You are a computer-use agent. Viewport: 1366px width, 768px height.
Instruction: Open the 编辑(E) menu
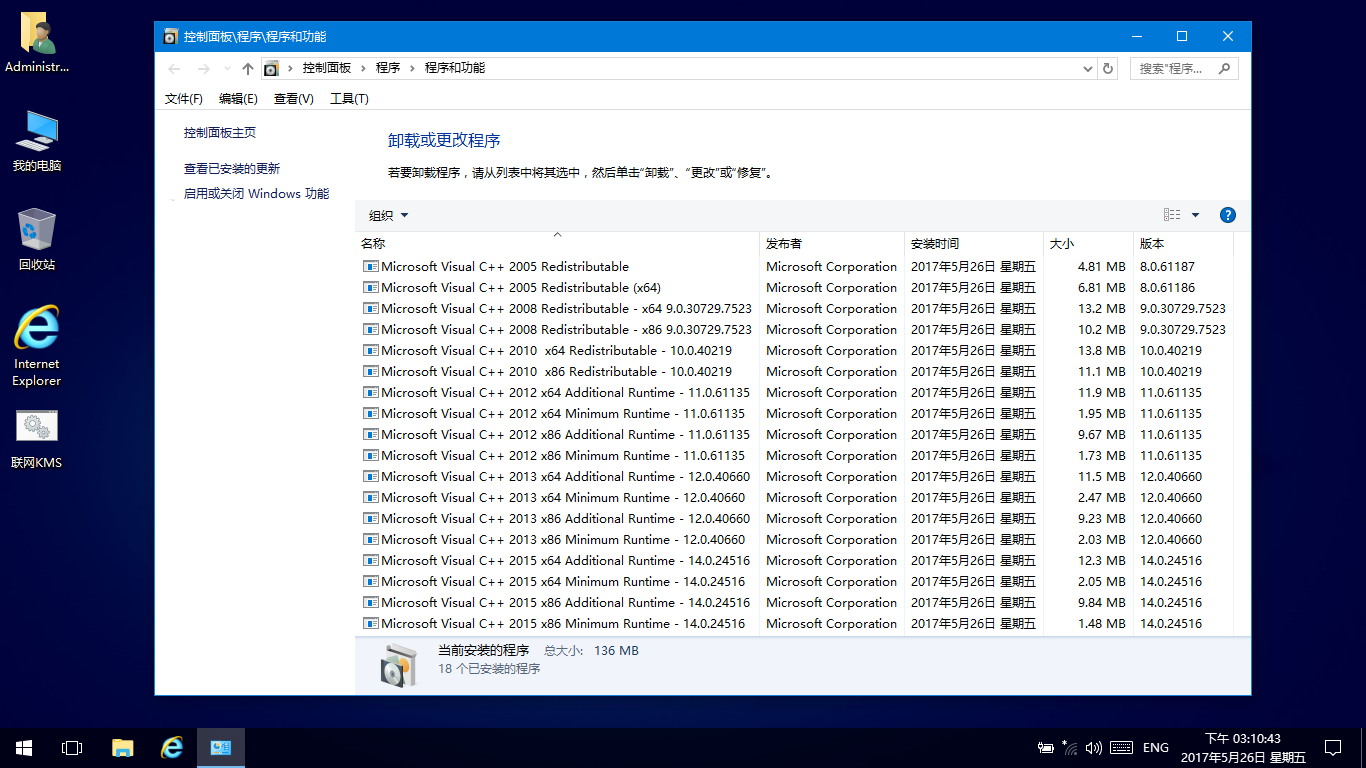pos(238,98)
